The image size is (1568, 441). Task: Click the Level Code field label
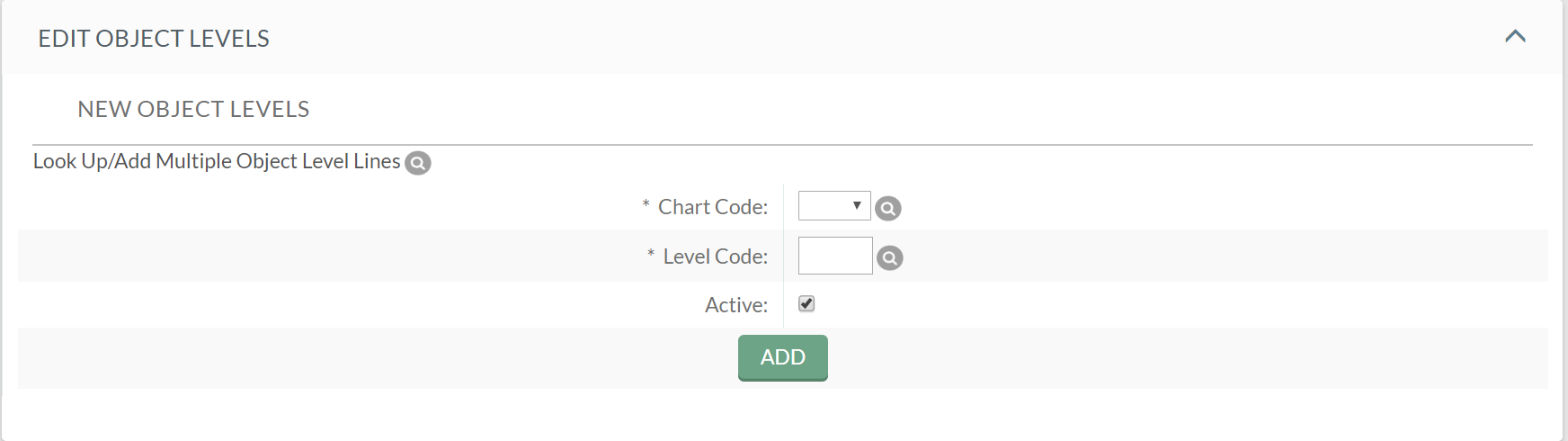pyautogui.click(x=716, y=256)
